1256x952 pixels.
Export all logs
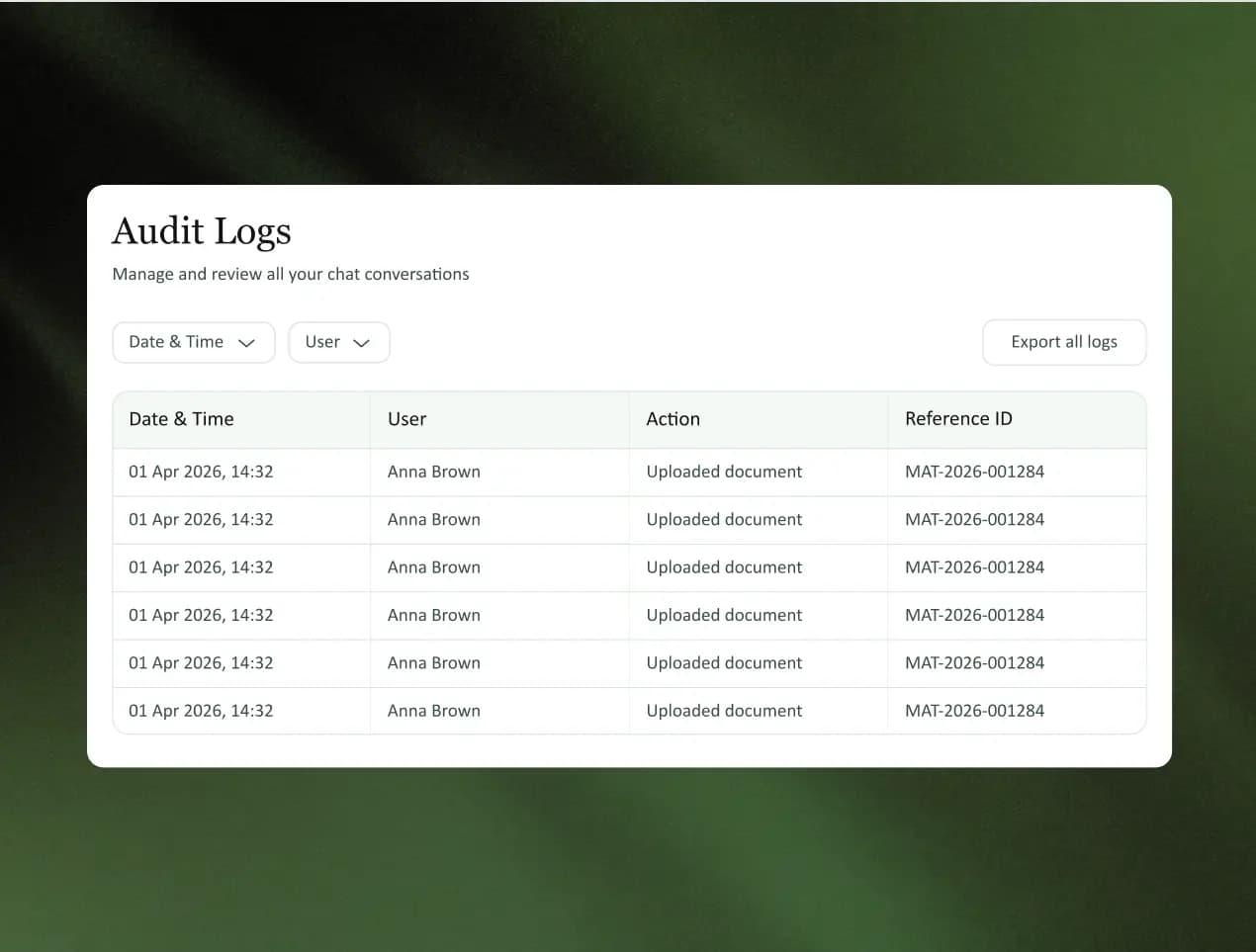(1064, 342)
